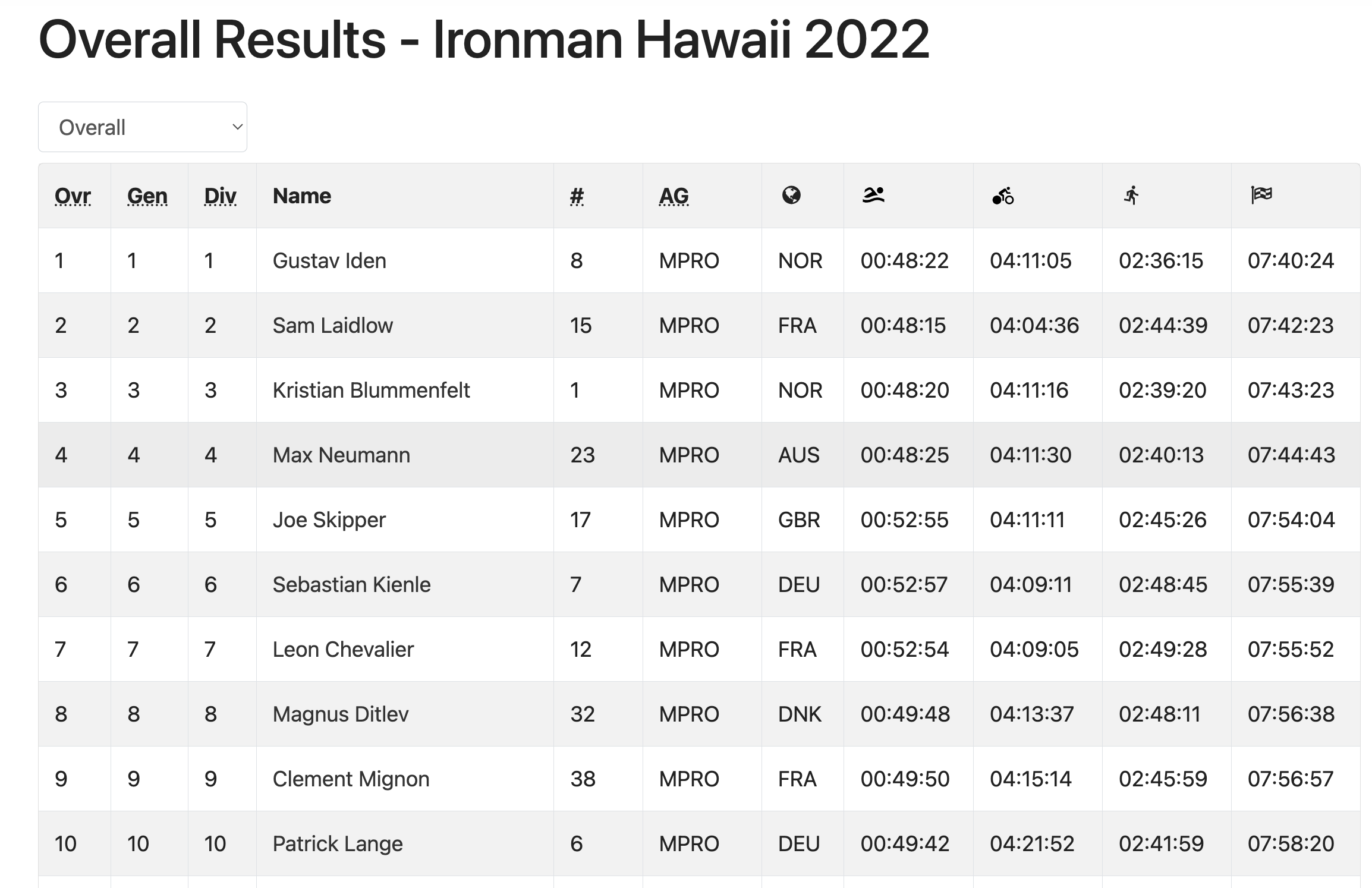Click the bike time column icon
Image resolution: width=1372 pixels, height=888 pixels.
(1003, 196)
